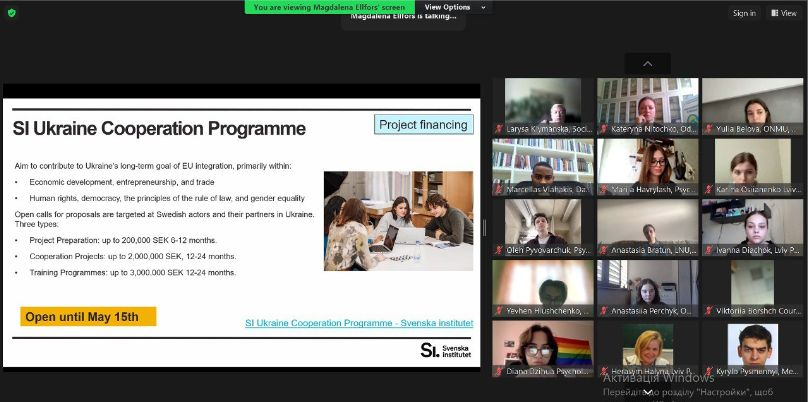The width and height of the screenshot is (808, 402).
Task: Click the bullet starting 'Human rights, democracy'
Action: point(167,198)
